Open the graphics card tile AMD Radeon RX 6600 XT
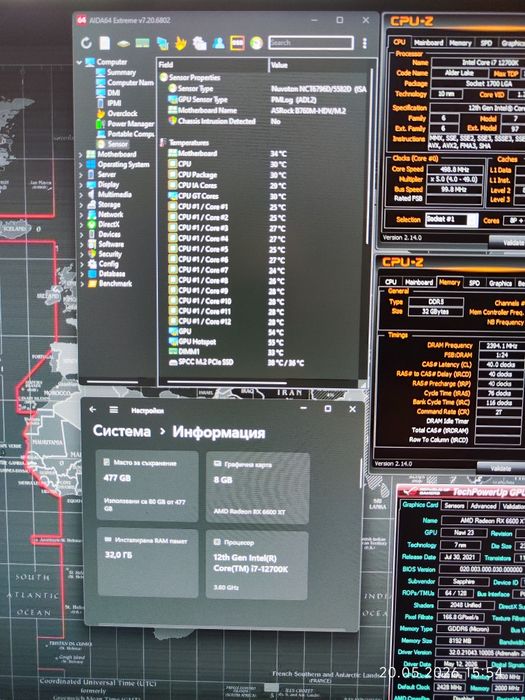525x700 pixels. pos(258,488)
